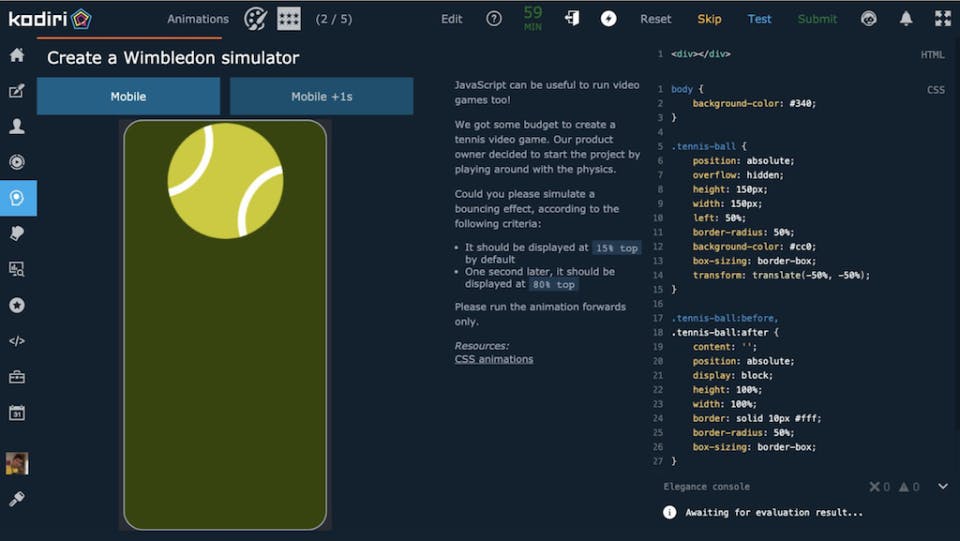Click the left: 50% CSS line
The height and width of the screenshot is (541, 960).
tap(719, 218)
